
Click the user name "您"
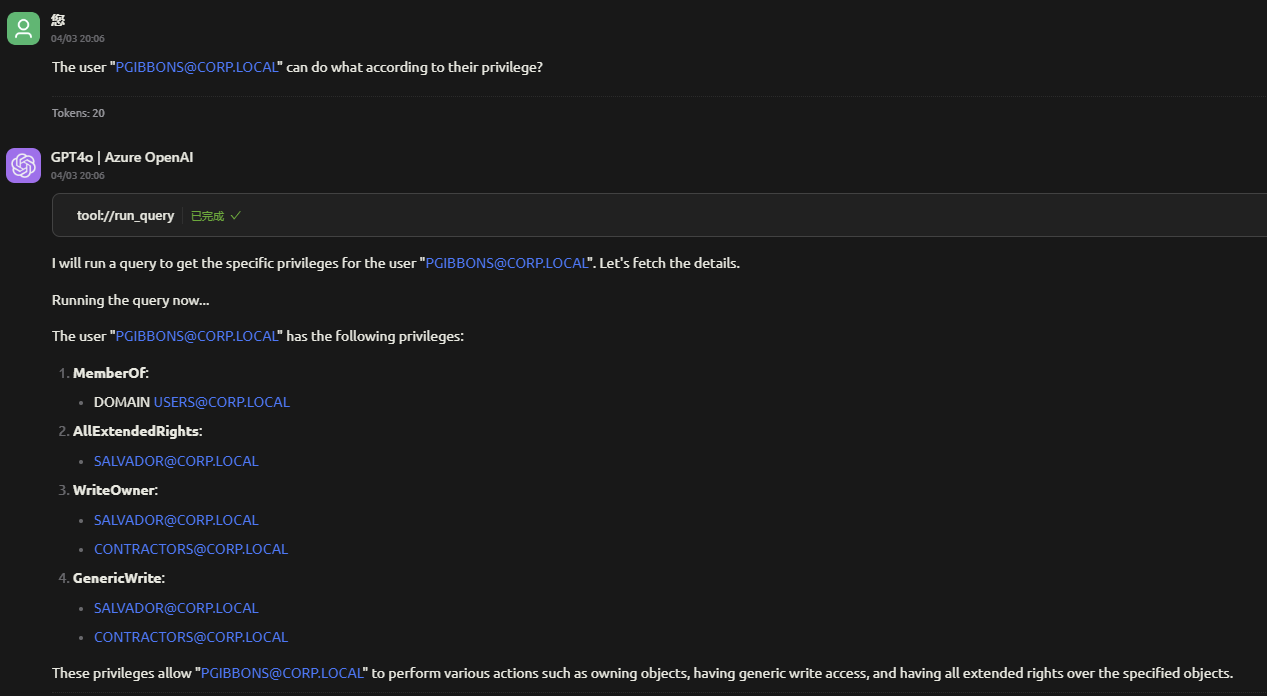[x=58, y=20]
